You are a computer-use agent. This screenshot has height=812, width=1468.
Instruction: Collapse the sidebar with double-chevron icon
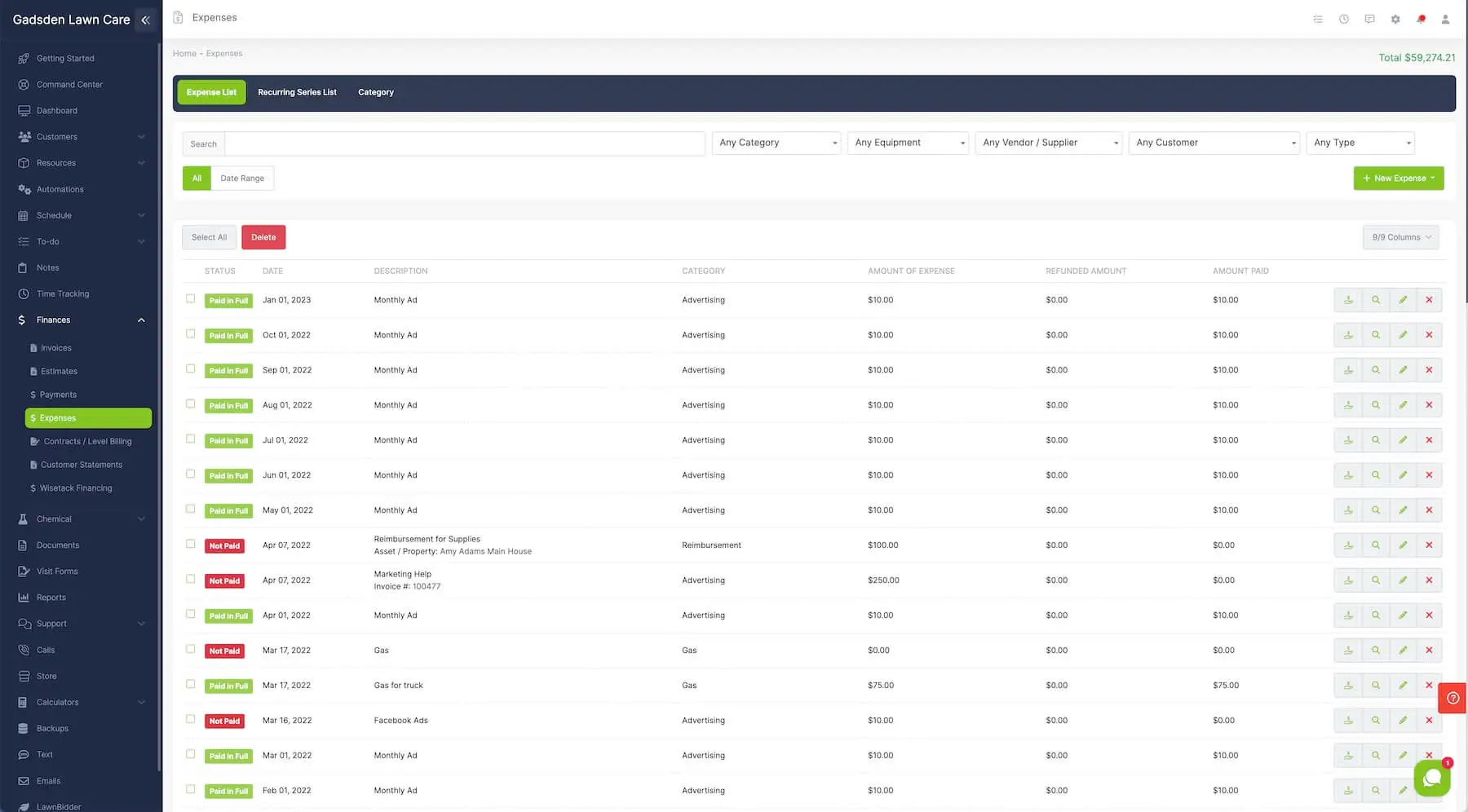pos(145,20)
